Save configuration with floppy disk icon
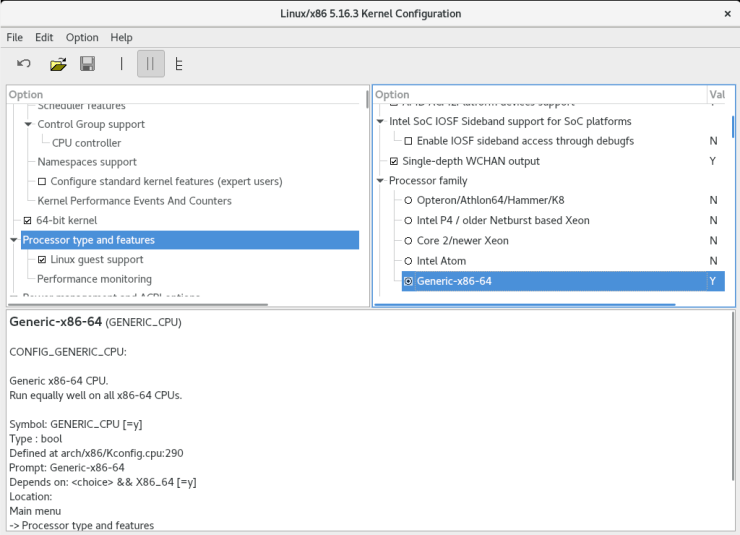Screen dimensions: 740x535 [x=87, y=64]
